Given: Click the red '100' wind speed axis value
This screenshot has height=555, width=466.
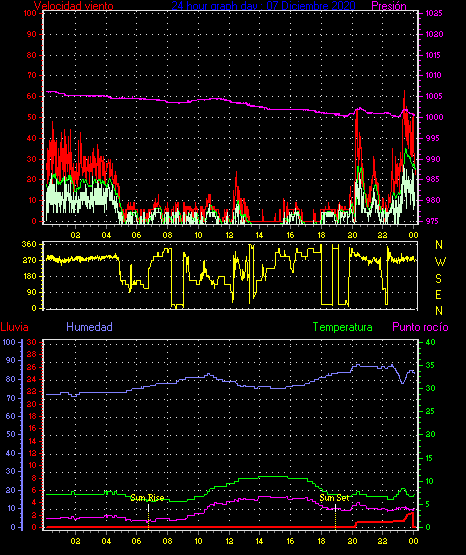Looking at the screenshot, I should pos(30,13).
